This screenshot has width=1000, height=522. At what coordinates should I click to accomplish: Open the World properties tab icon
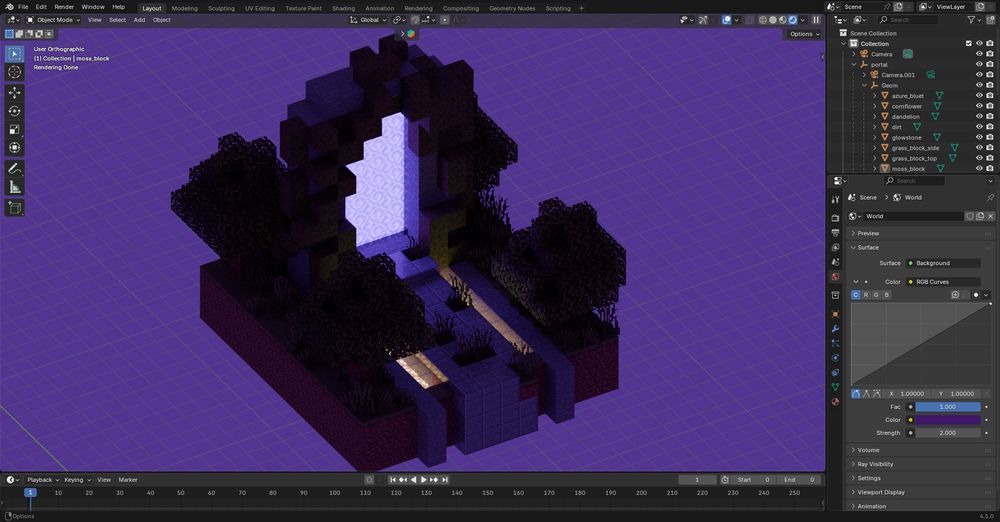coord(835,276)
